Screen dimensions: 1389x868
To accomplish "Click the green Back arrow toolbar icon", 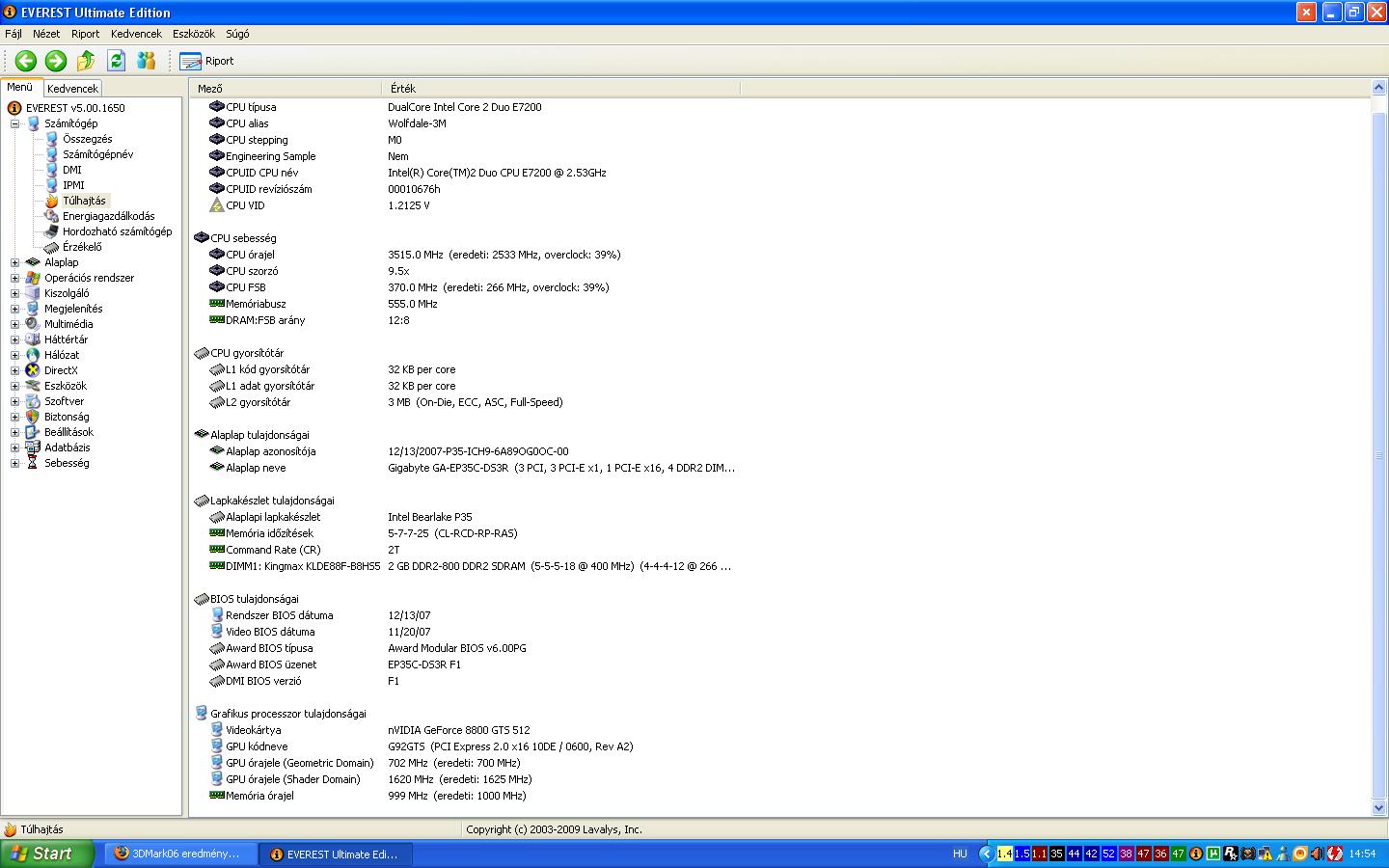I will pos(26,61).
